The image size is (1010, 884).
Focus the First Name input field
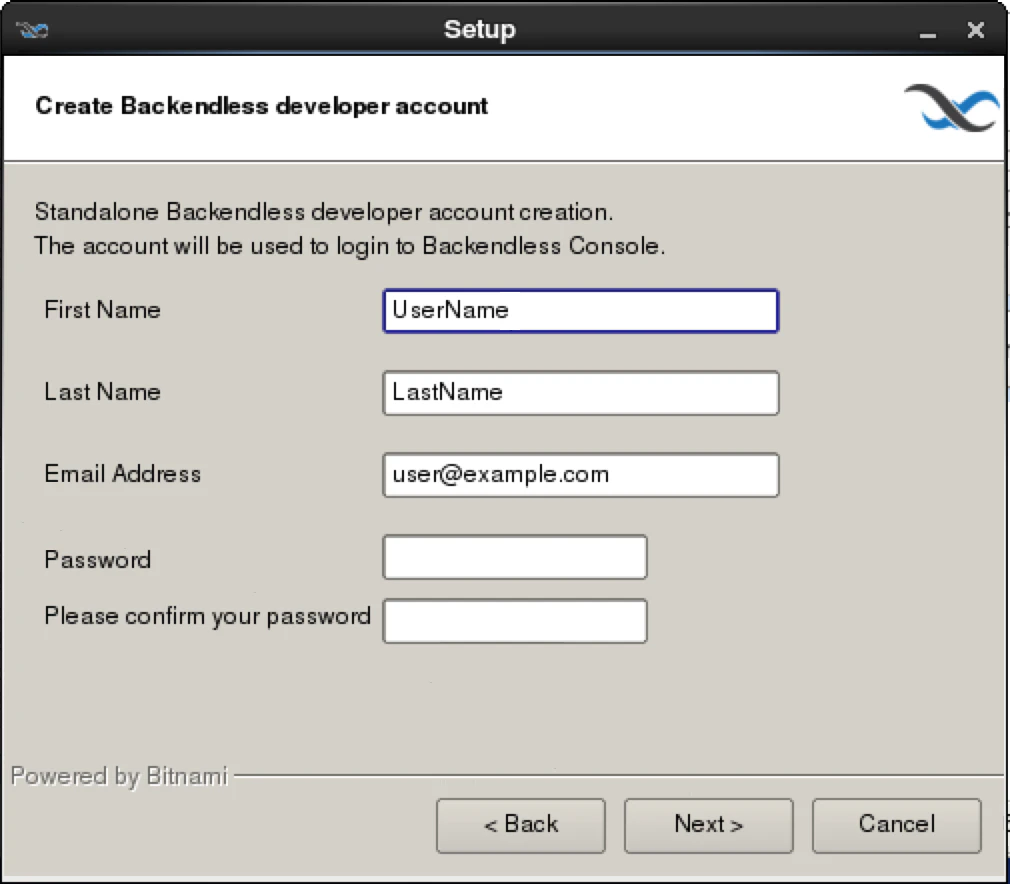580,311
